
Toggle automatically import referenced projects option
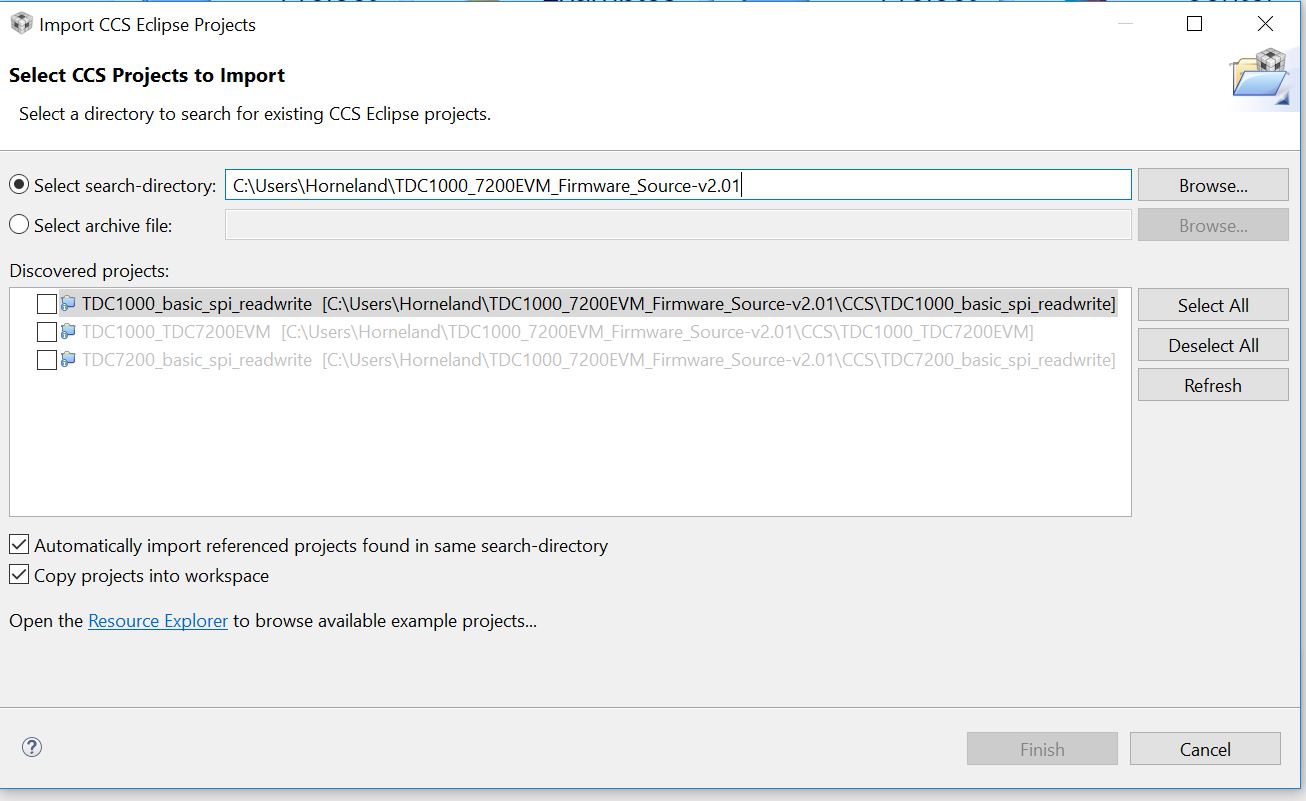click(x=19, y=545)
